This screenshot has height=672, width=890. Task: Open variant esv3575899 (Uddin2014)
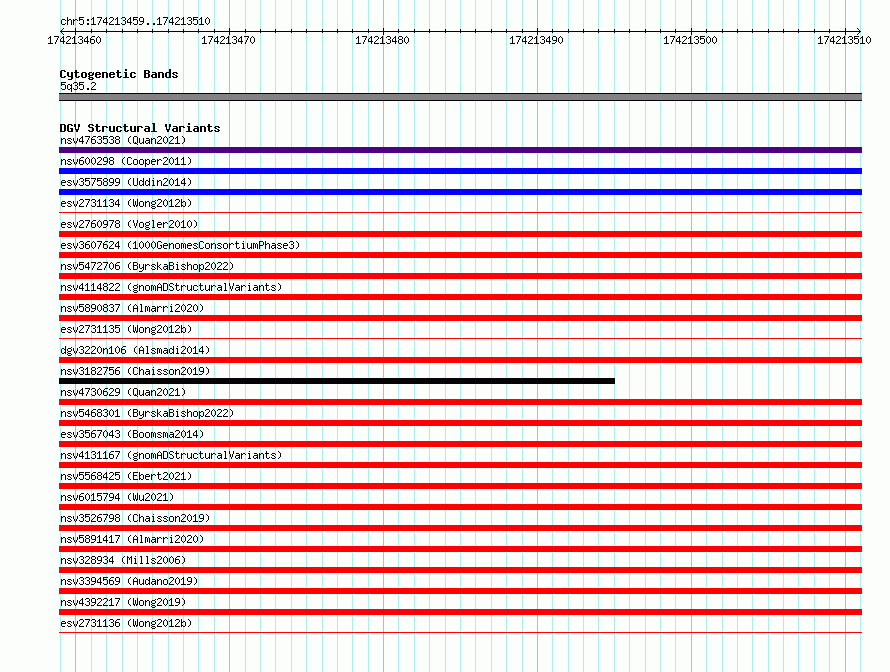(x=126, y=182)
